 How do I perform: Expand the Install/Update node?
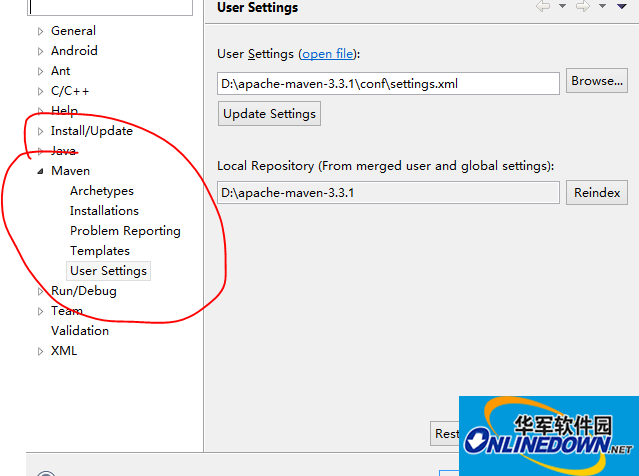click(40, 131)
